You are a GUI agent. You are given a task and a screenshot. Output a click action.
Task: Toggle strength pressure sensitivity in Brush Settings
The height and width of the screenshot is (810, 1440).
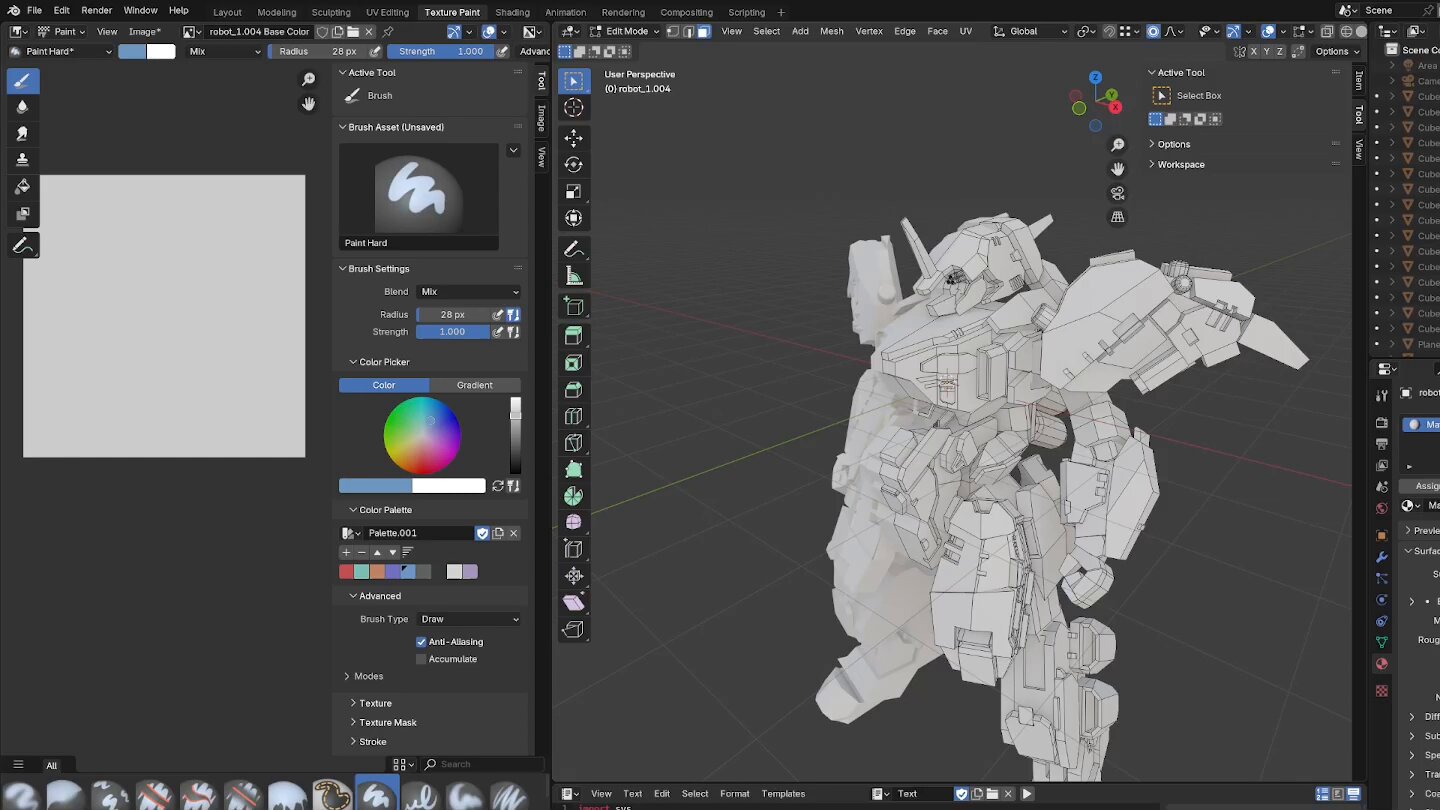(x=498, y=332)
